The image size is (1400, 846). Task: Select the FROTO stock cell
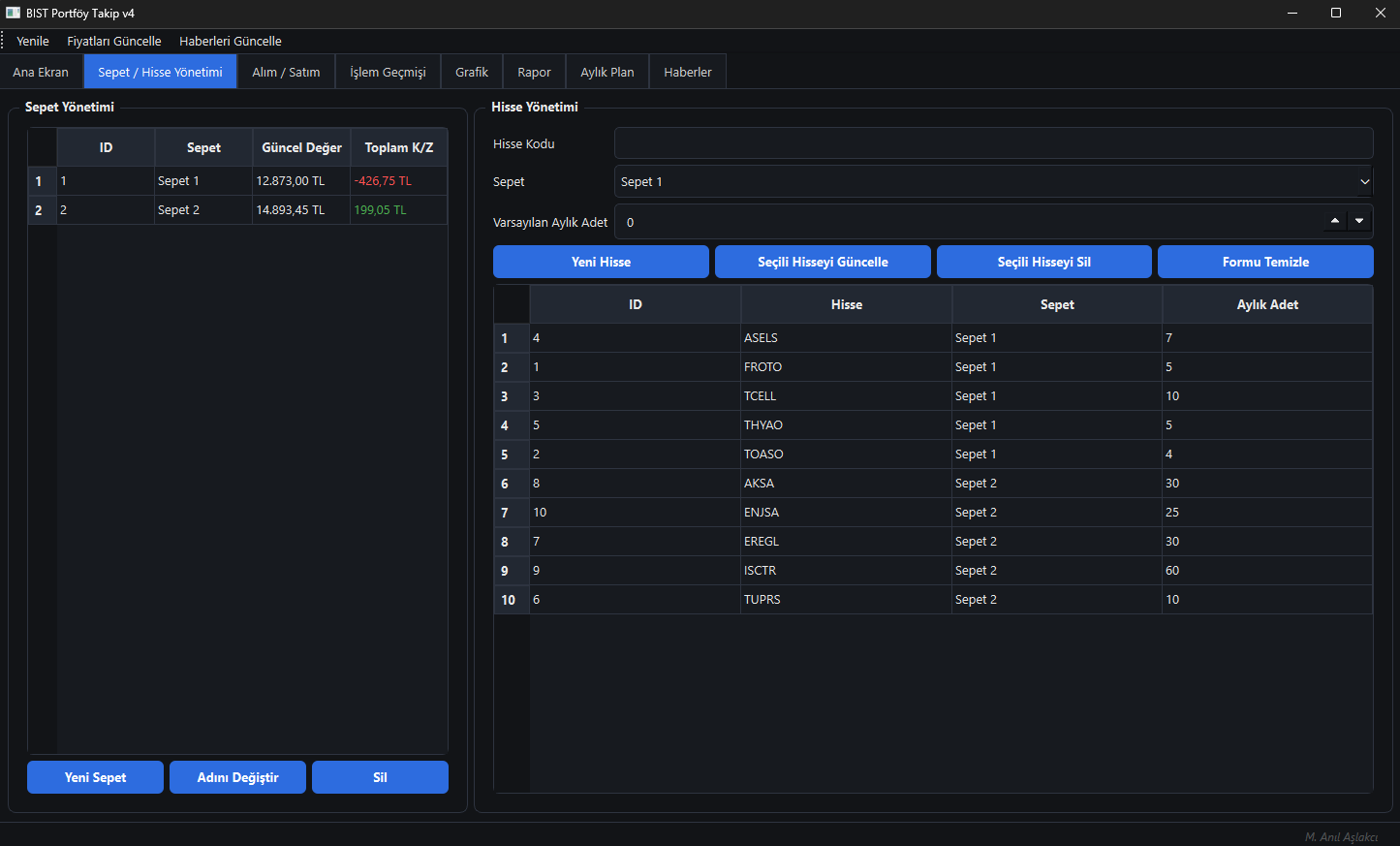pos(846,367)
